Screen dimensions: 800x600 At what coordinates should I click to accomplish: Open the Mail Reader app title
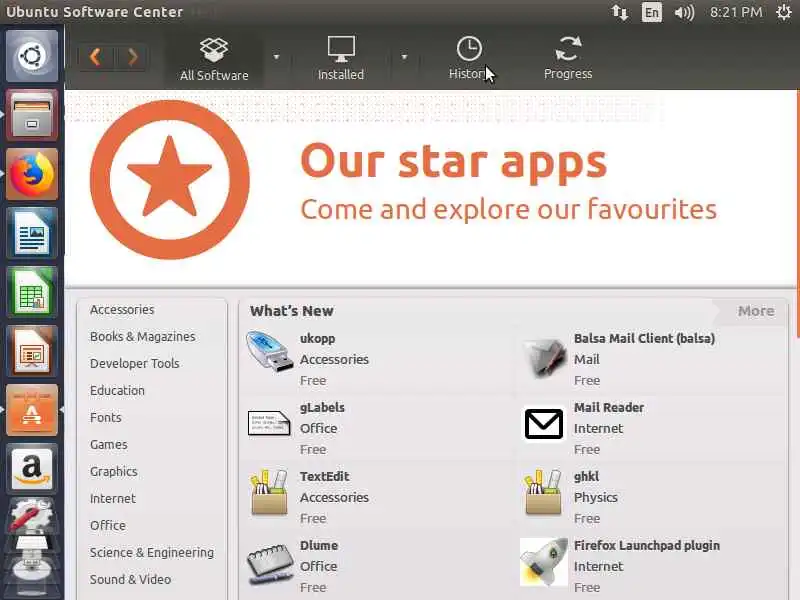pos(609,408)
